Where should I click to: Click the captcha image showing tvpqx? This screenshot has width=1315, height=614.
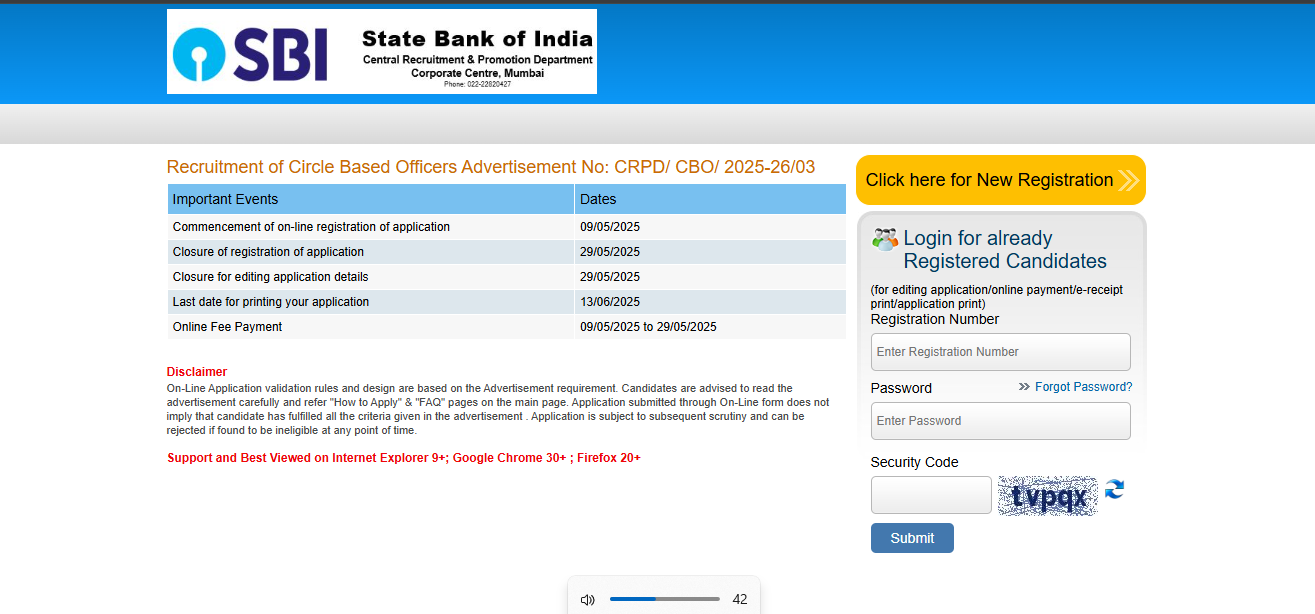point(1048,496)
